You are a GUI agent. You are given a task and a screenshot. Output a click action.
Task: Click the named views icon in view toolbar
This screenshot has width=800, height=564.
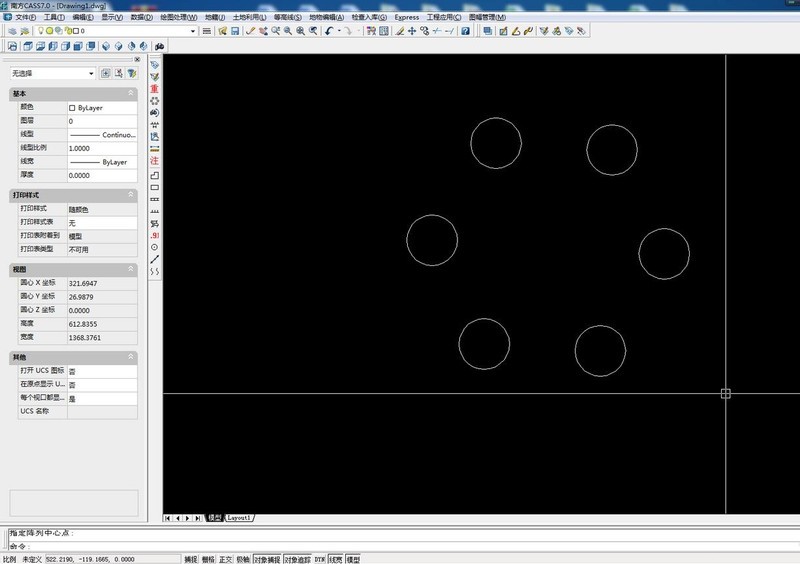[x=12, y=46]
